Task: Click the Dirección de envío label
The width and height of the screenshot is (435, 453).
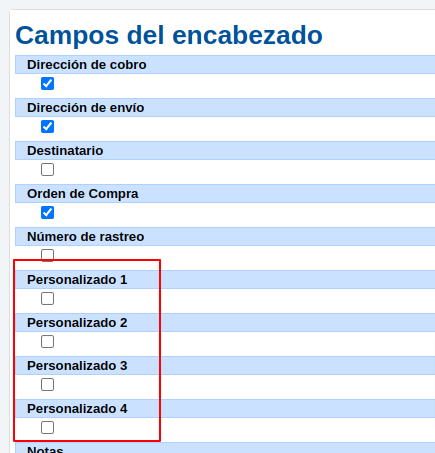Action: tap(86, 108)
